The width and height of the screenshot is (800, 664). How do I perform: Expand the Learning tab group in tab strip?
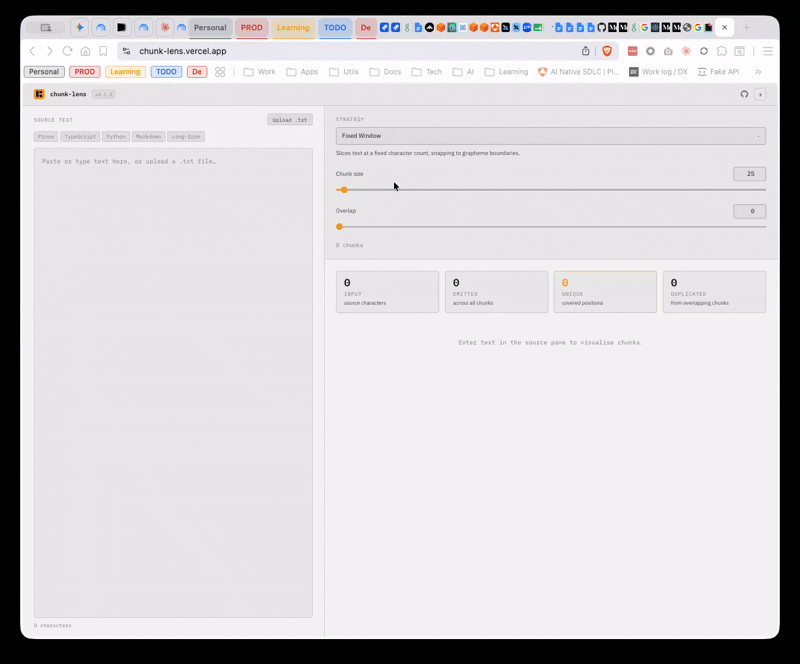(x=293, y=28)
